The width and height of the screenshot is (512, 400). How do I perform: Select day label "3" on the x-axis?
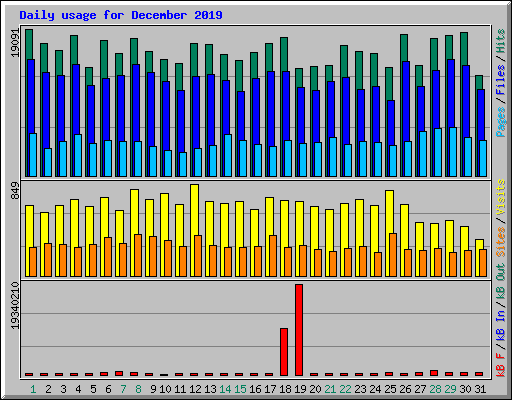[63, 389]
